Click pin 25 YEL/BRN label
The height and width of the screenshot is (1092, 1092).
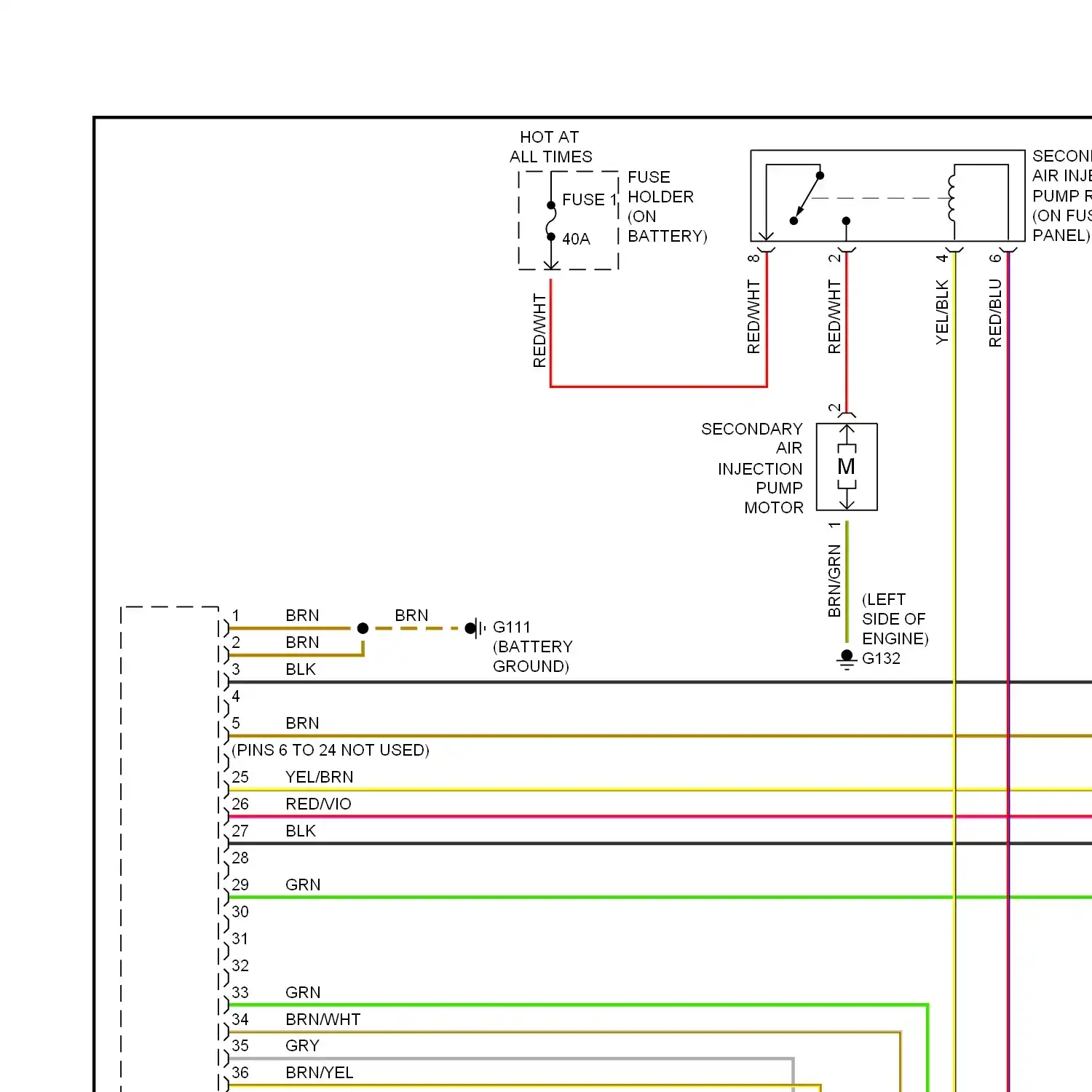[x=320, y=777]
